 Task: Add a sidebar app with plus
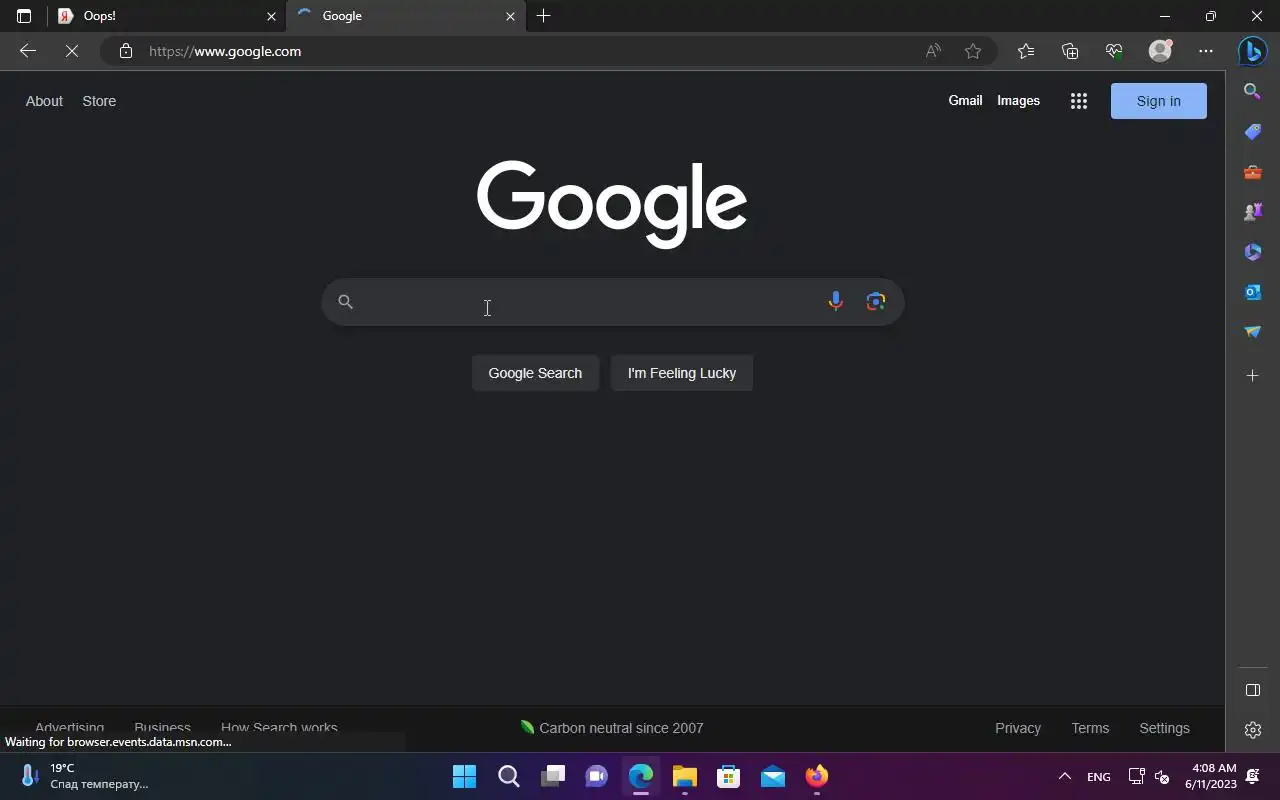(1253, 376)
